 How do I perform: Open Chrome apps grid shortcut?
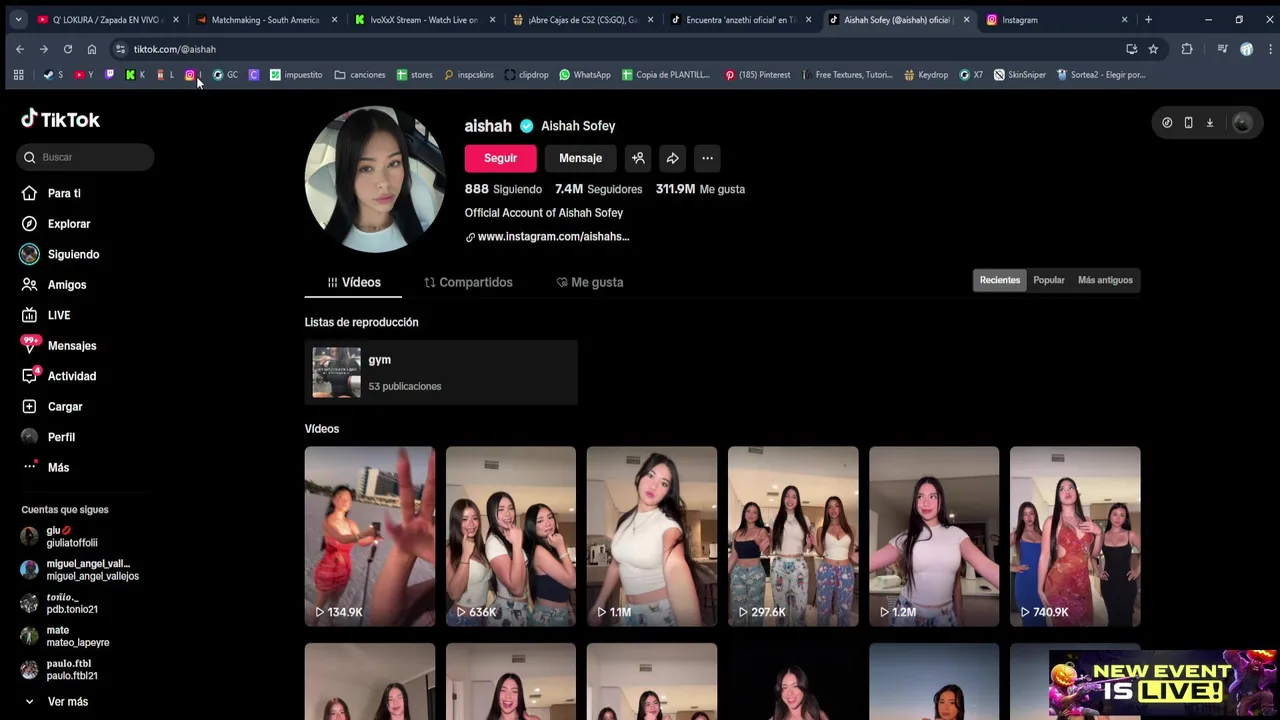click(x=18, y=75)
